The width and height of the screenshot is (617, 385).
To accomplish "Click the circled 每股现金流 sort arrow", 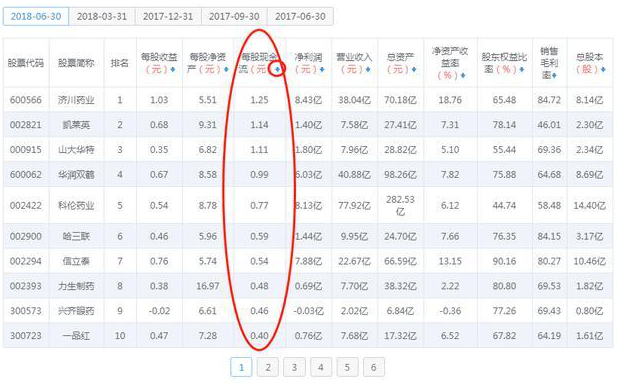I will [x=277, y=70].
